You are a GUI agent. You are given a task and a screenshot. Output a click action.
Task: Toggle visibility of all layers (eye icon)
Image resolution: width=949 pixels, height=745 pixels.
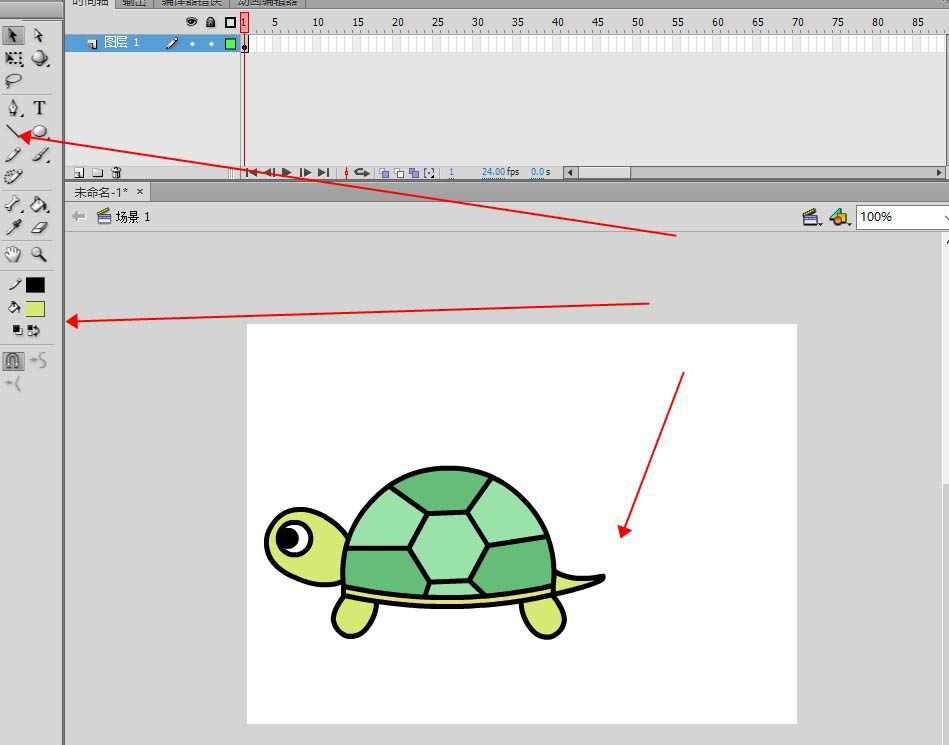tap(191, 22)
